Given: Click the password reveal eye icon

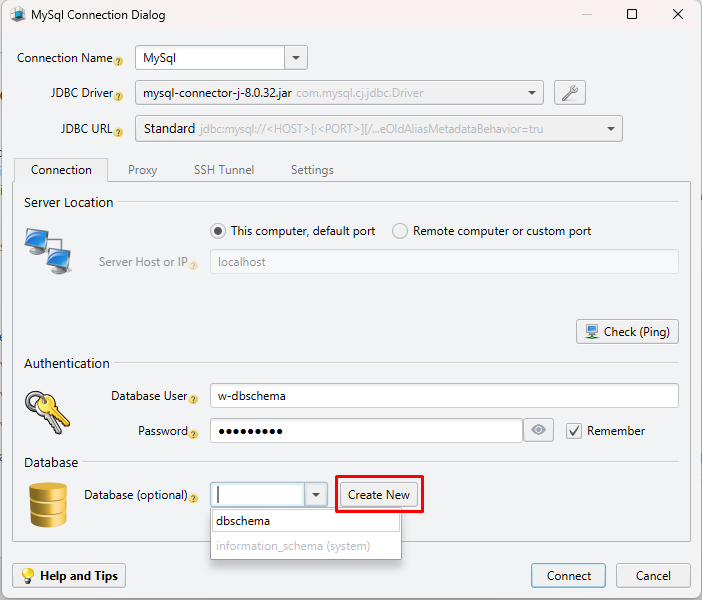Looking at the screenshot, I should tap(538, 430).
